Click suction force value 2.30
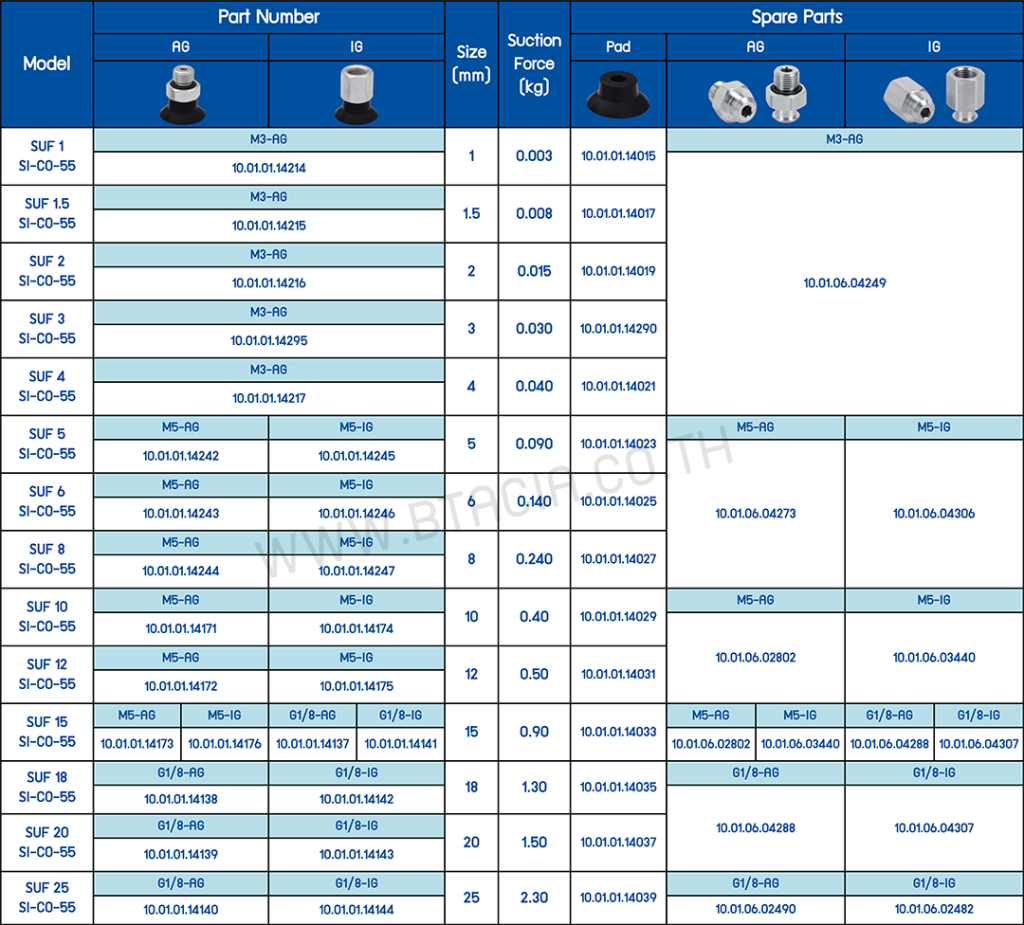1024x925 pixels. [534, 898]
